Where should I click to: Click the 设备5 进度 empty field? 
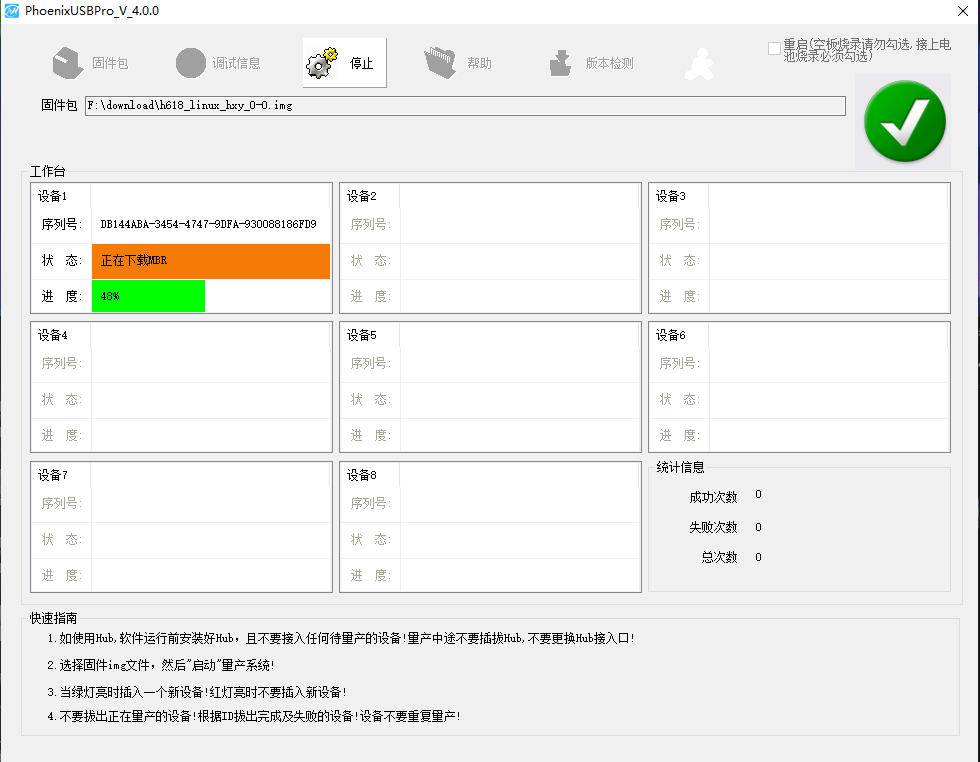pyautogui.click(x=518, y=435)
